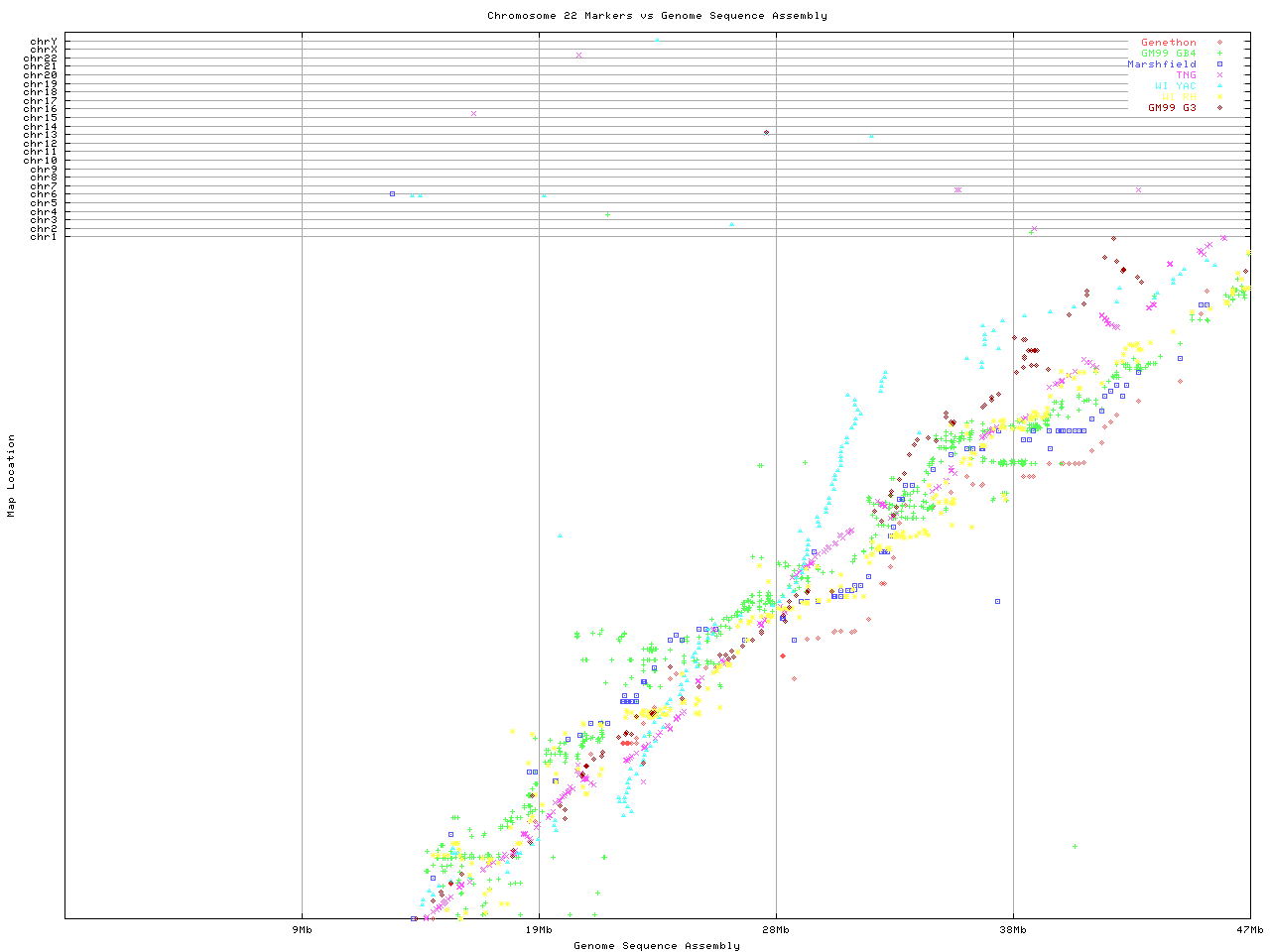
Task: Click the Genome Sequence Assembly axis label
Action: pos(657,945)
